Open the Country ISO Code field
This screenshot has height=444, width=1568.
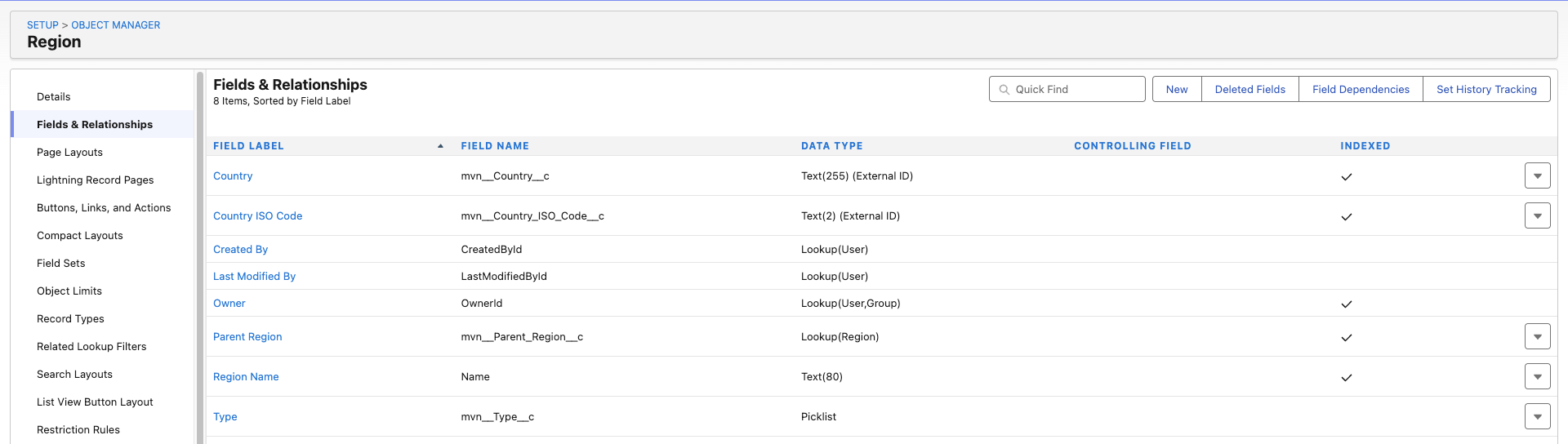257,215
